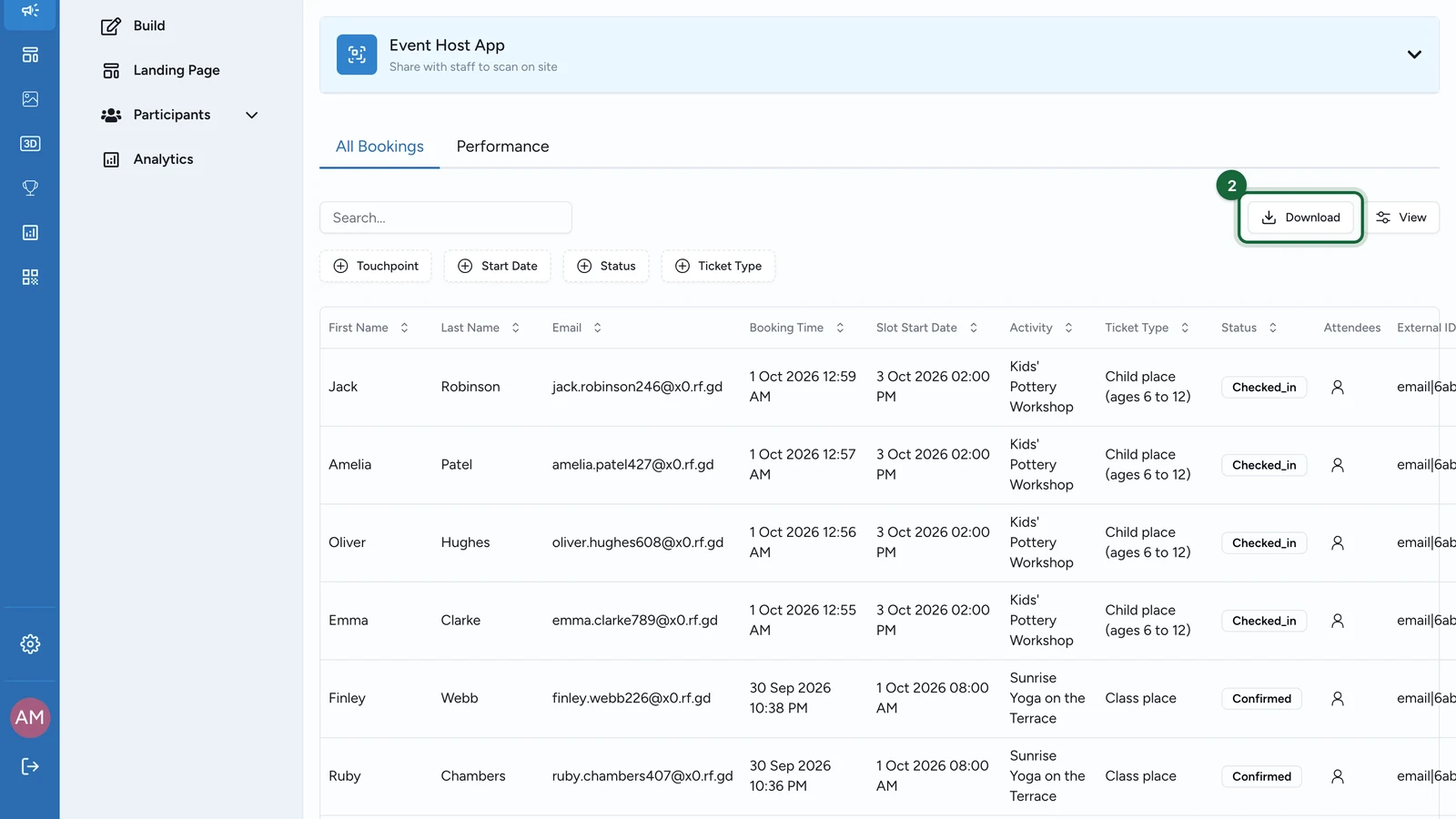
Task: Sort by Status column header
Action: tap(1249, 328)
